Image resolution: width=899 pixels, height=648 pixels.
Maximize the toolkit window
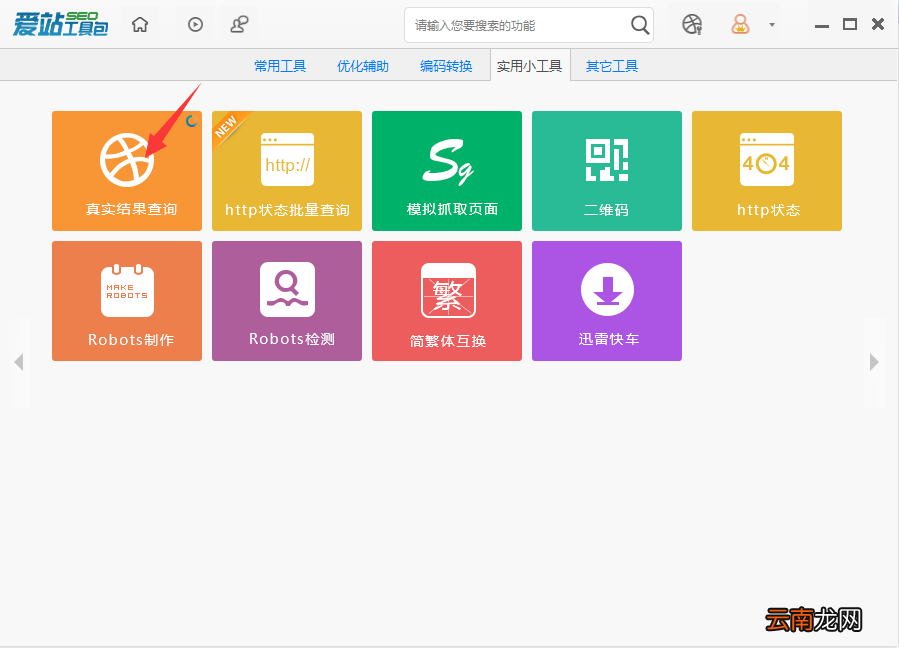tap(850, 24)
